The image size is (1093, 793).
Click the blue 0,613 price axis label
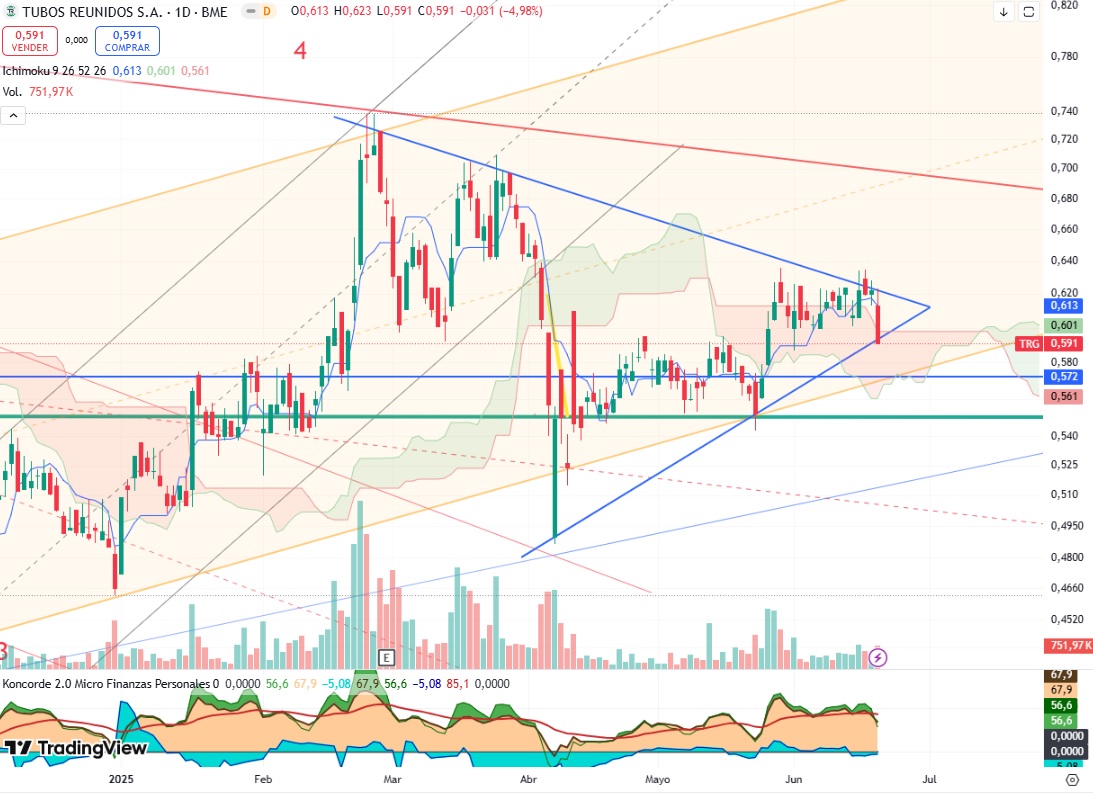tap(1064, 305)
